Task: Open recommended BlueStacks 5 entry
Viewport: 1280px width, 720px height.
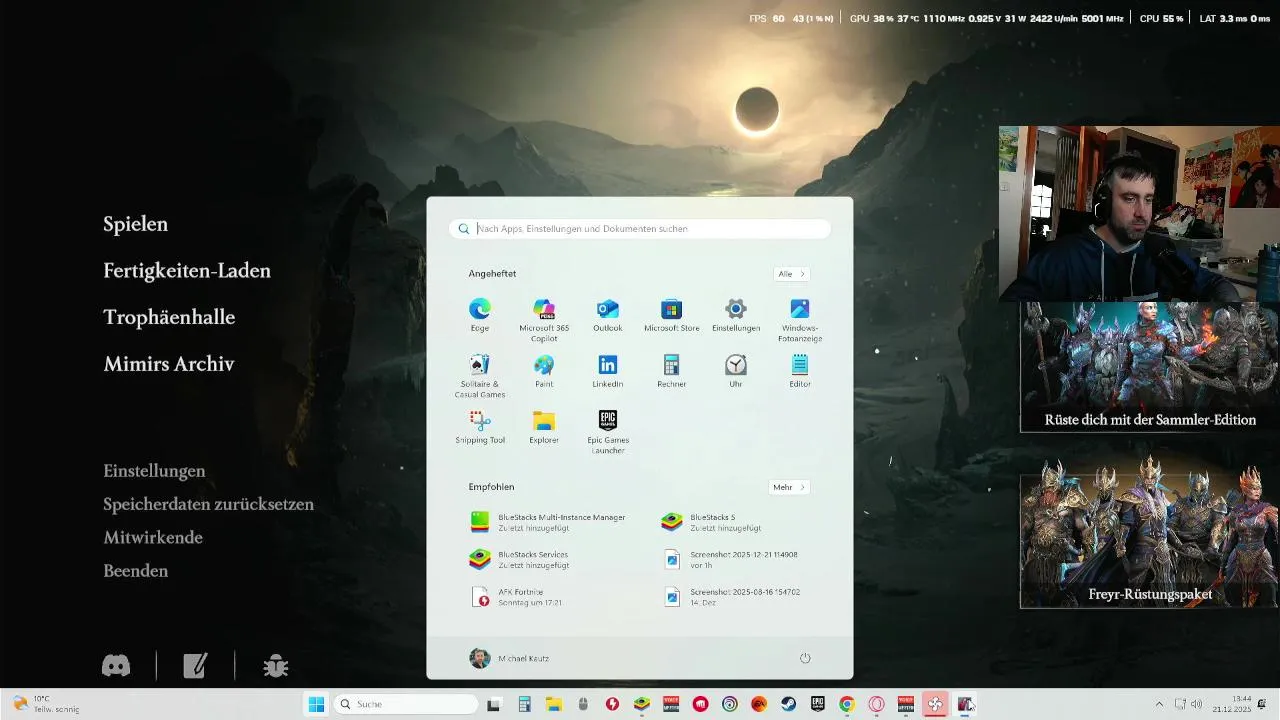Action: [712, 522]
